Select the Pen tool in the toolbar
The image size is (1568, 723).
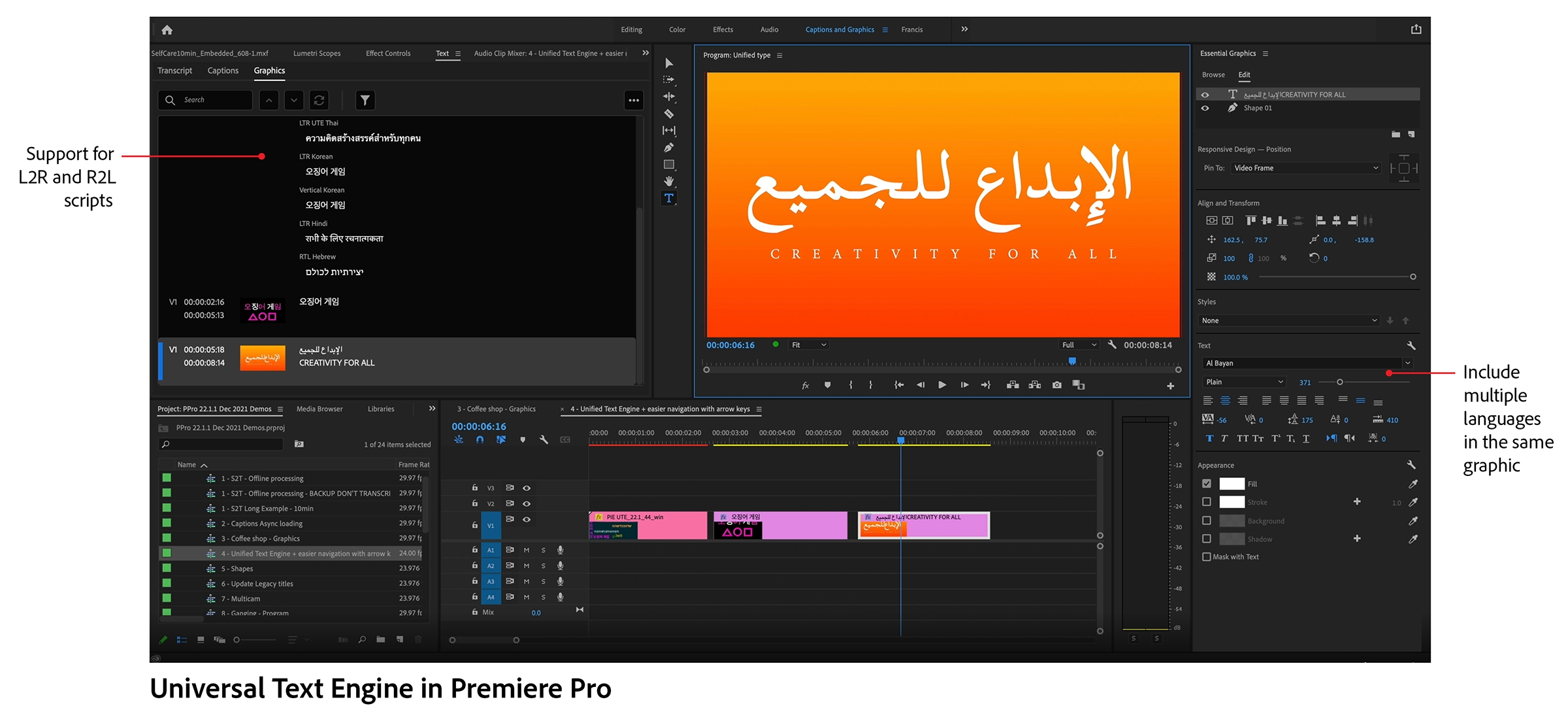coord(668,147)
